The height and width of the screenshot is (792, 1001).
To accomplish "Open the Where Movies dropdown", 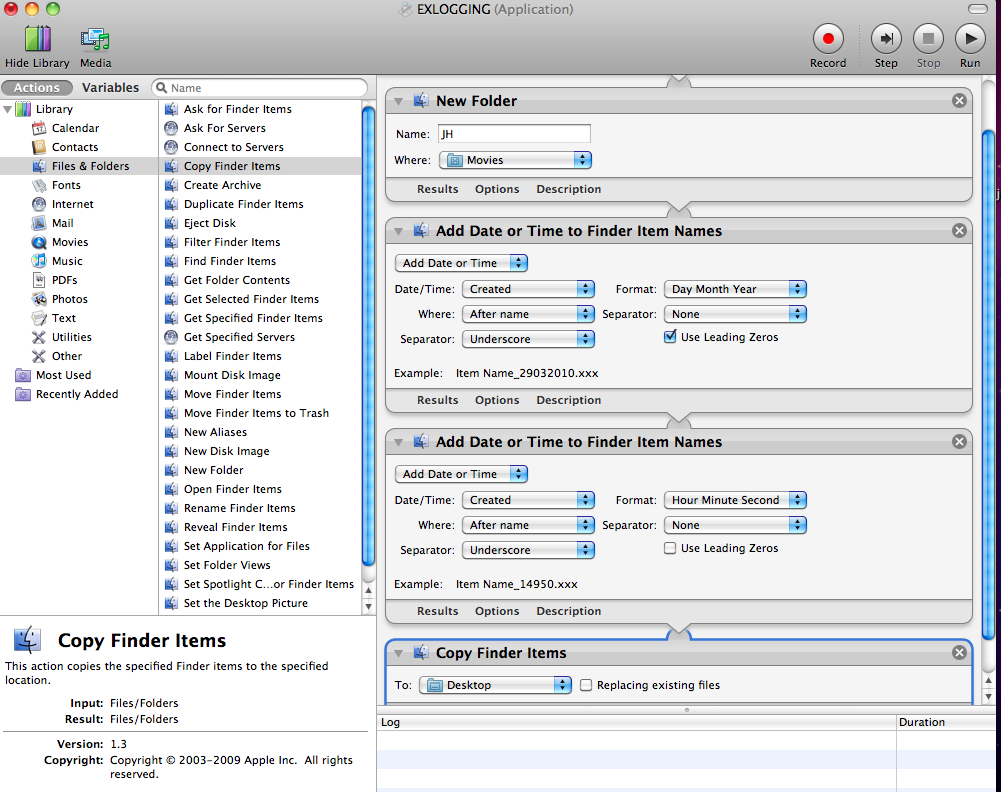I will click(515, 160).
